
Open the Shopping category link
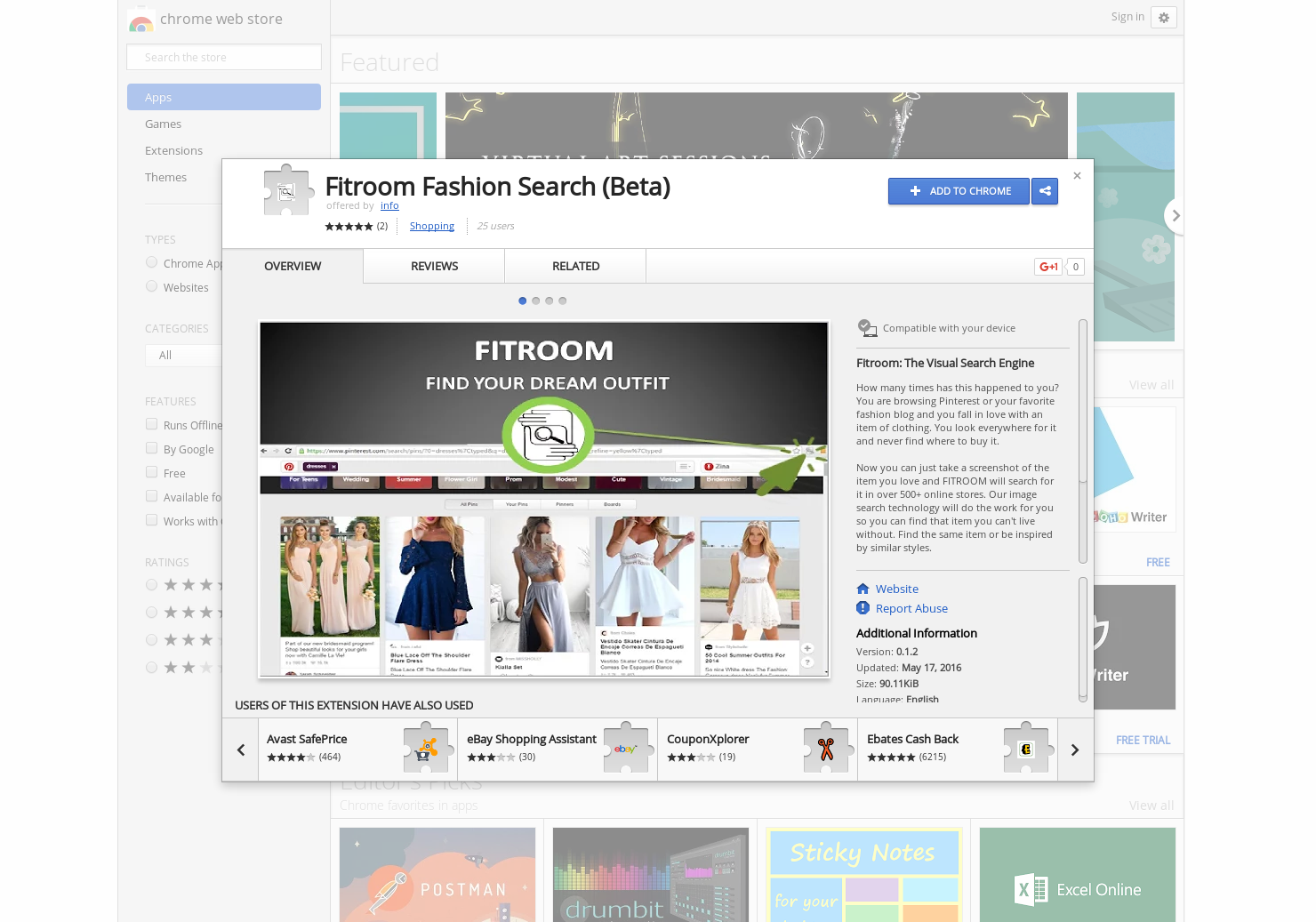pyautogui.click(x=431, y=226)
